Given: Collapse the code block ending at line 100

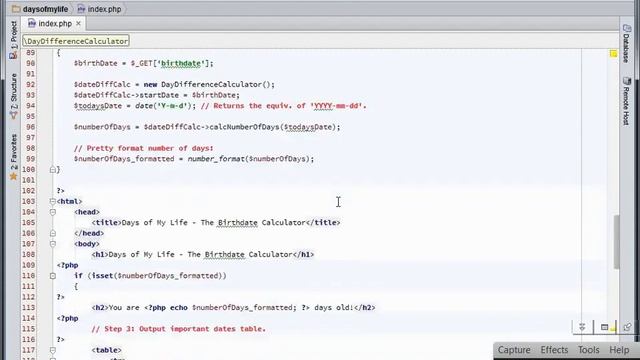Looking at the screenshot, I should [x=53, y=169].
